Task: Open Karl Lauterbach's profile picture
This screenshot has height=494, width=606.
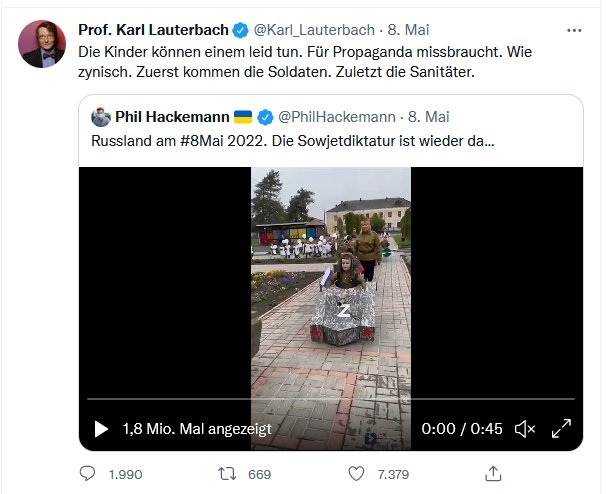Action: pyautogui.click(x=40, y=44)
